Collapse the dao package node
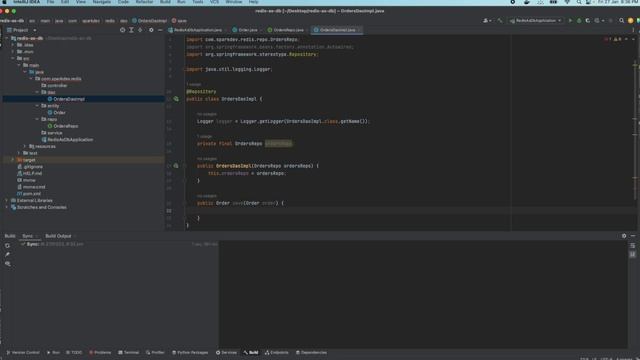Image resolution: width=640 pixels, height=360 pixels. (37, 92)
